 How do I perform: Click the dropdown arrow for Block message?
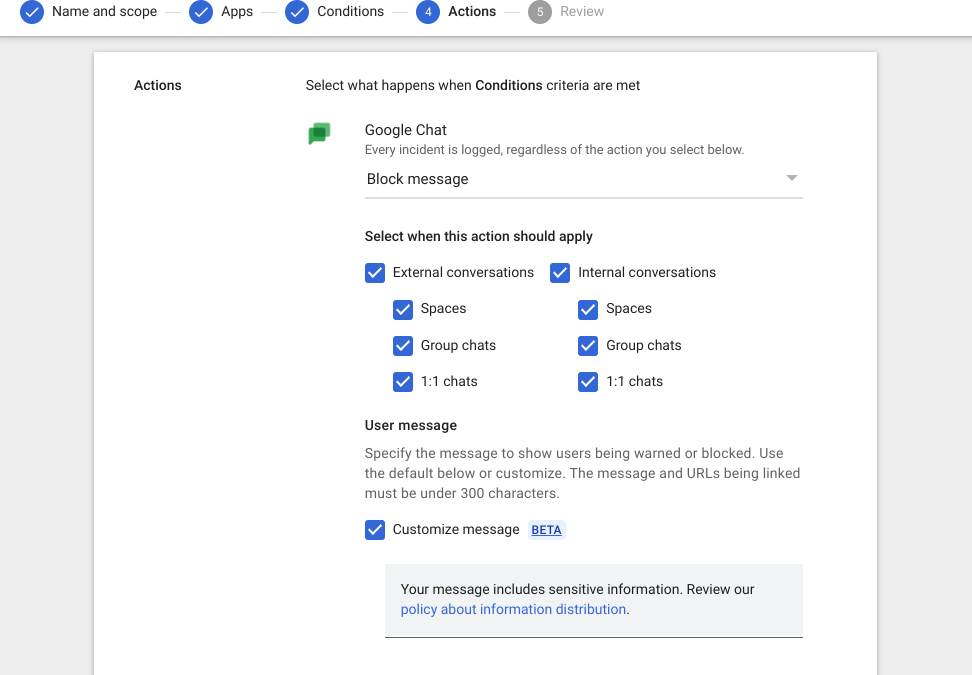click(x=791, y=178)
